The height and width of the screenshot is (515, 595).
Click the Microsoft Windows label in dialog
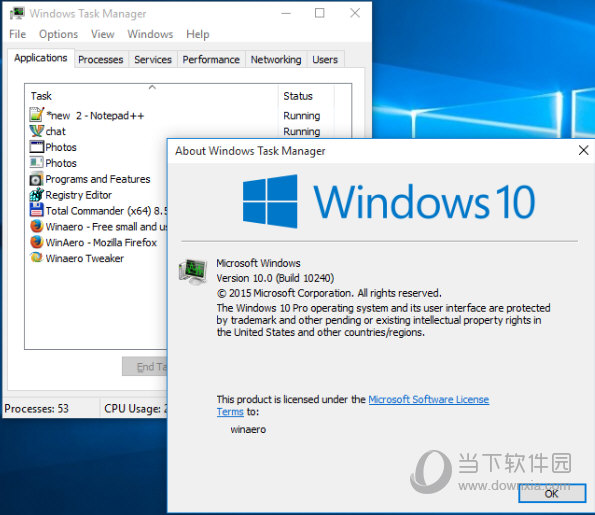click(x=258, y=263)
